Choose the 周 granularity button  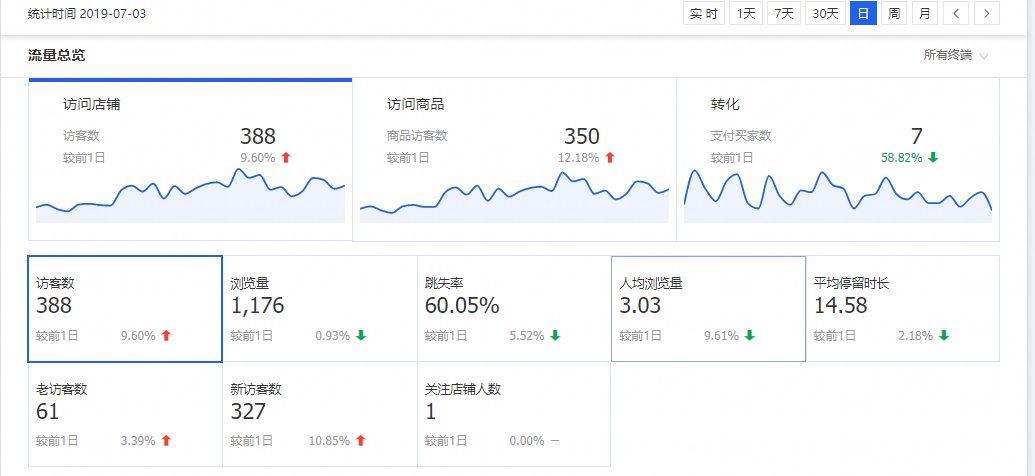[x=894, y=13]
